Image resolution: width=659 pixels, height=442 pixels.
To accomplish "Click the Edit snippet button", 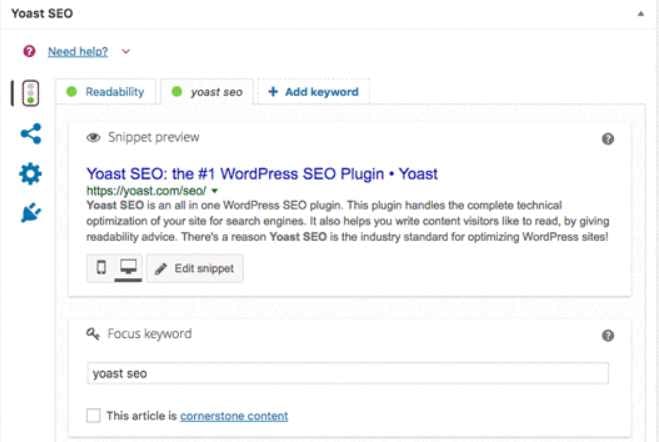I will point(195,268).
